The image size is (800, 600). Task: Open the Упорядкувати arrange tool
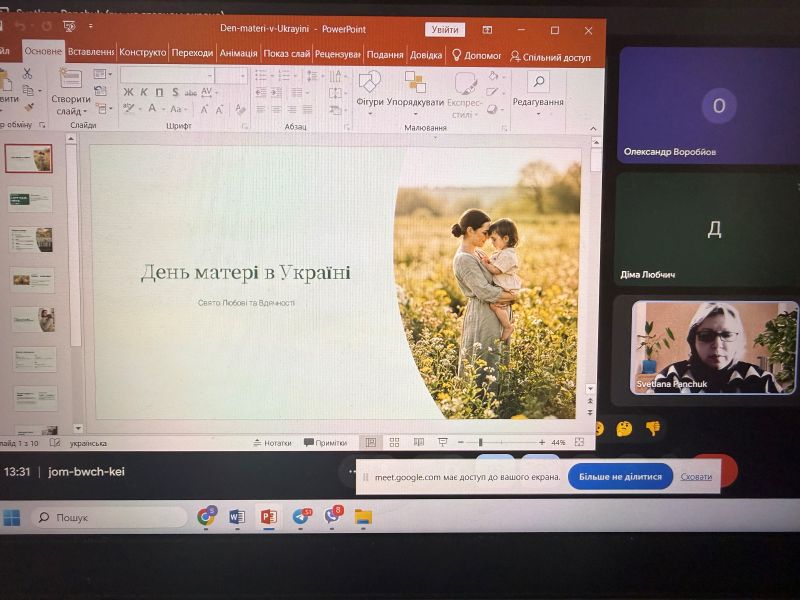[415, 83]
